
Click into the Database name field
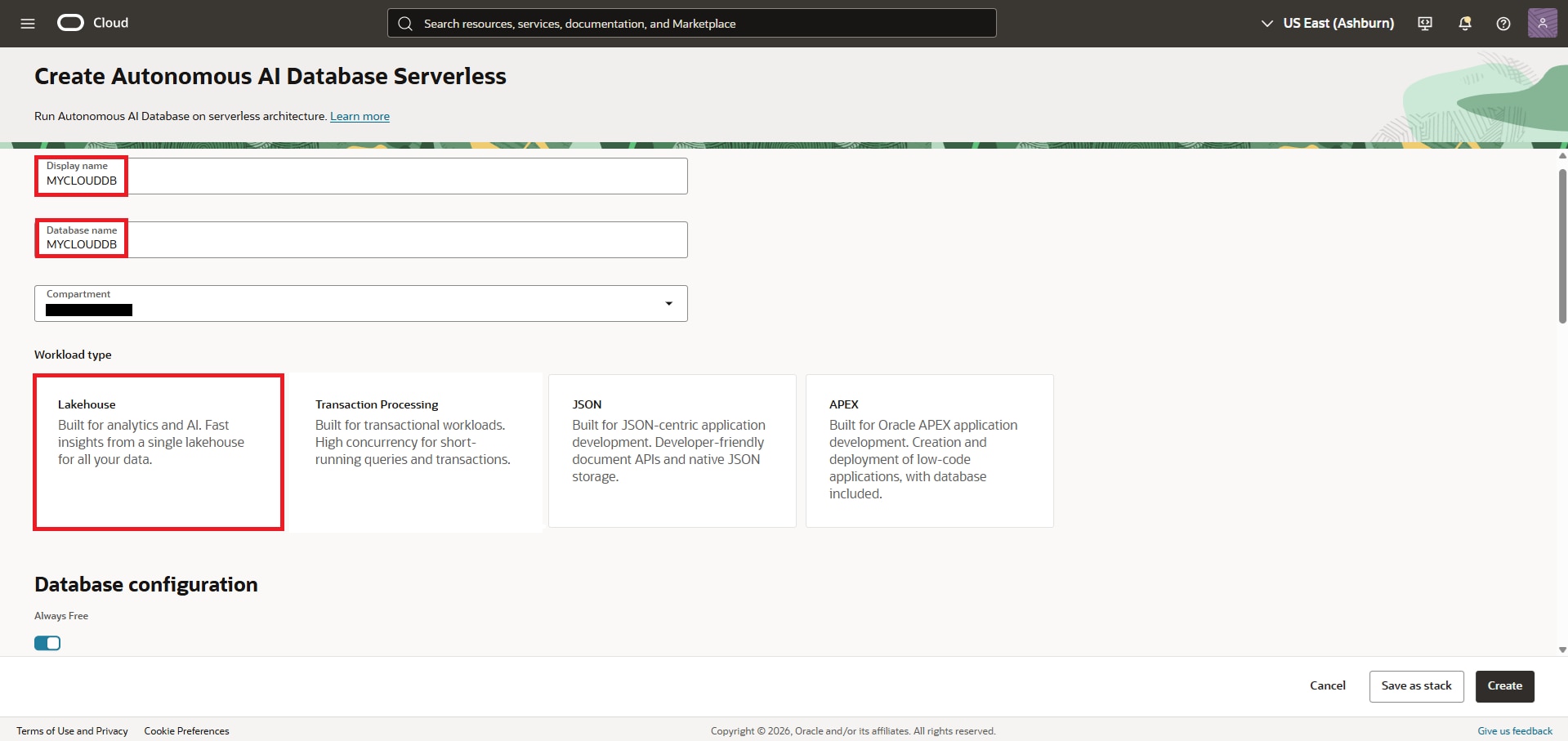[x=361, y=239]
